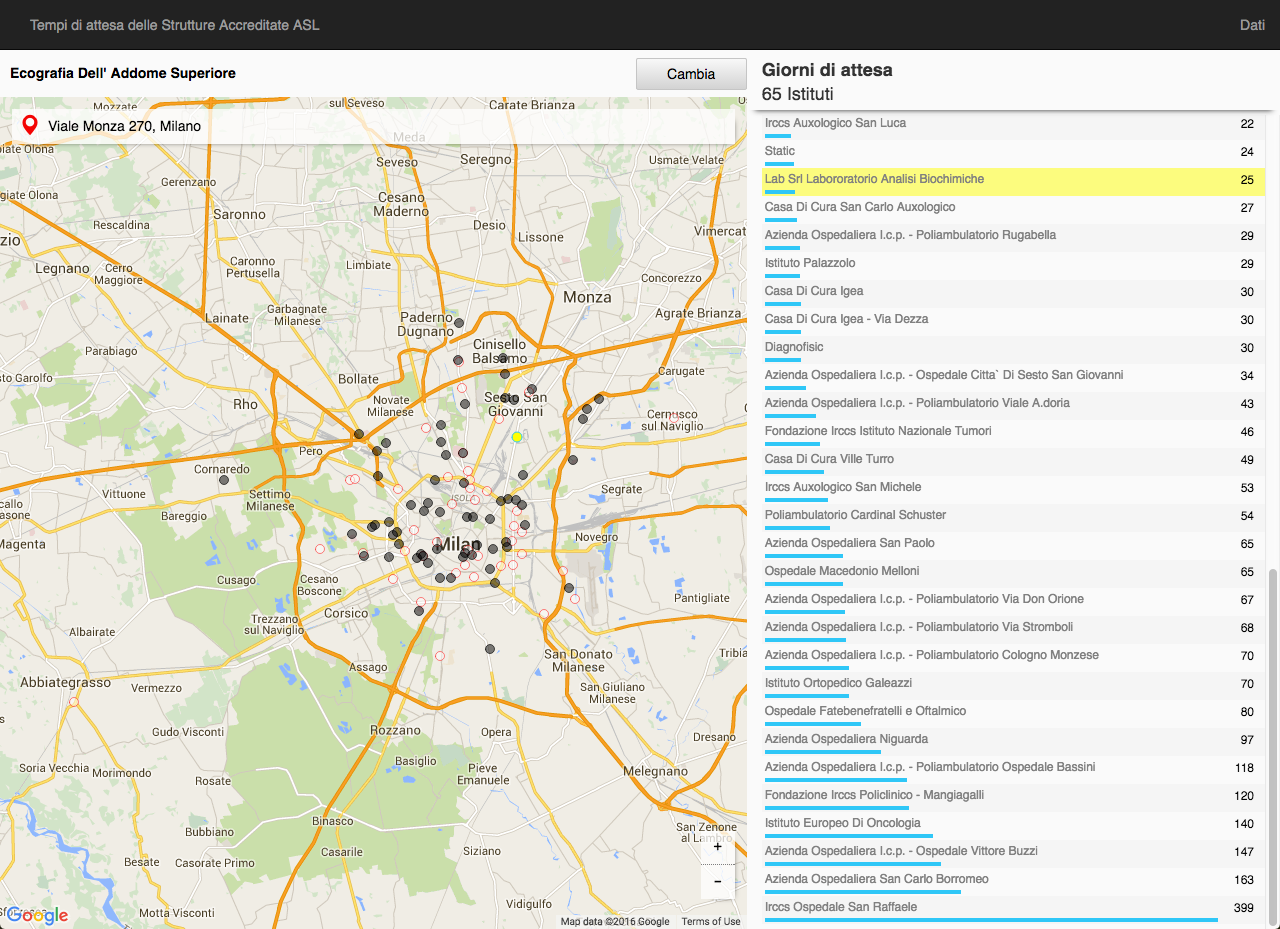Select Ospedale Vittore Buzzi row

coord(1015,853)
